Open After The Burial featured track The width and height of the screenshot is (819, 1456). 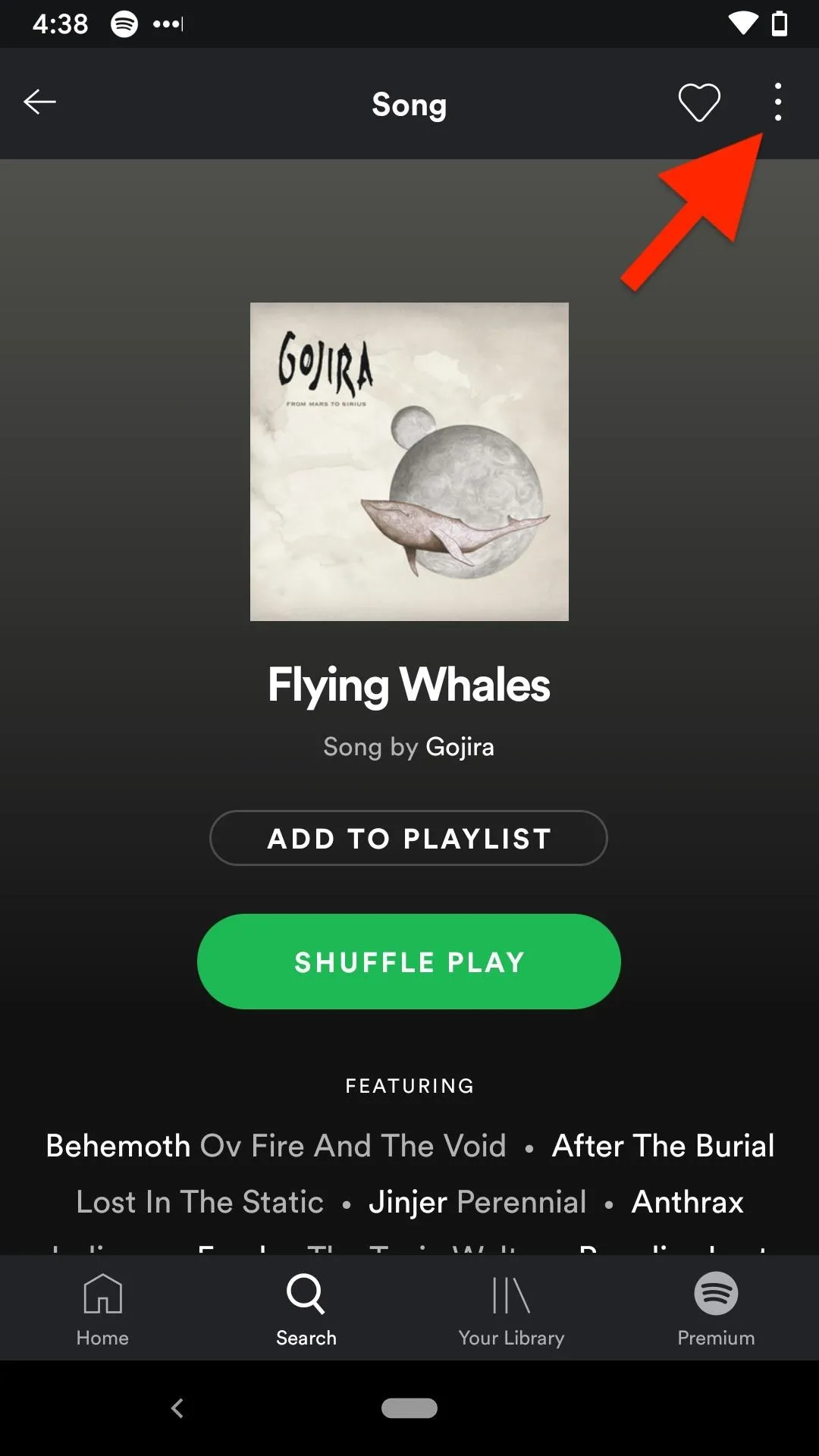pyautogui.click(x=664, y=1146)
